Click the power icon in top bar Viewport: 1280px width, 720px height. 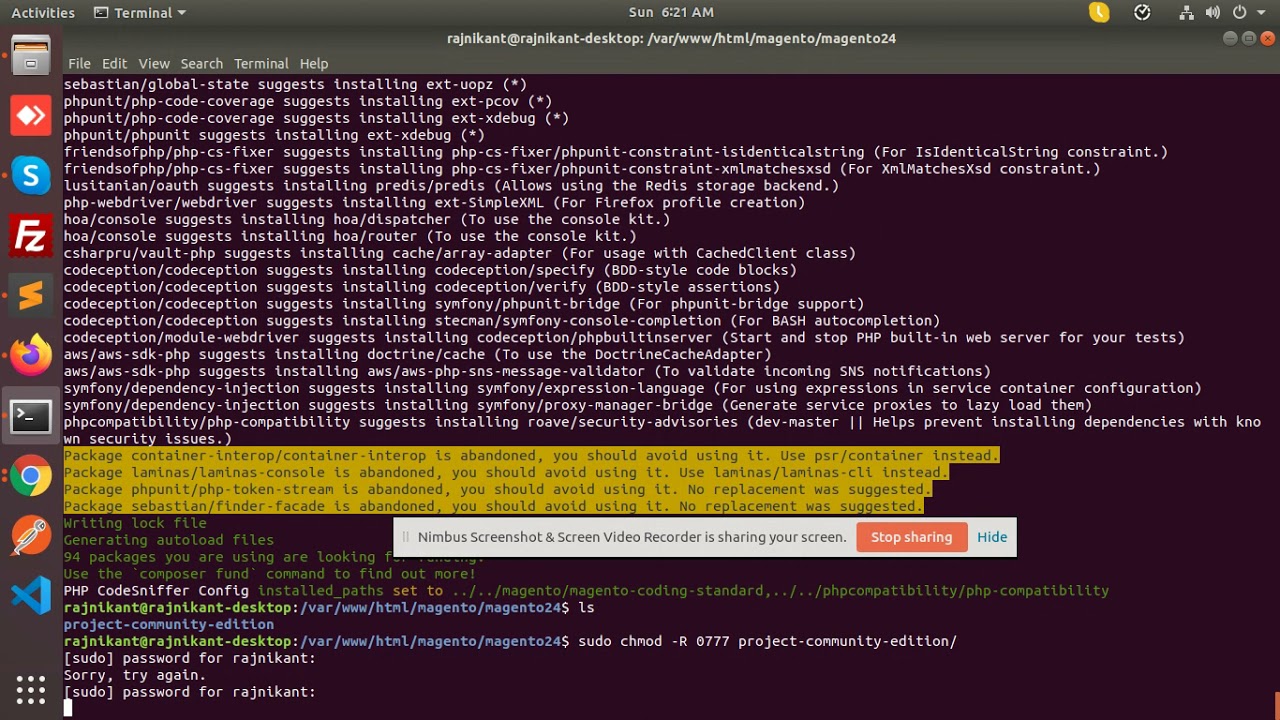click(x=1239, y=13)
